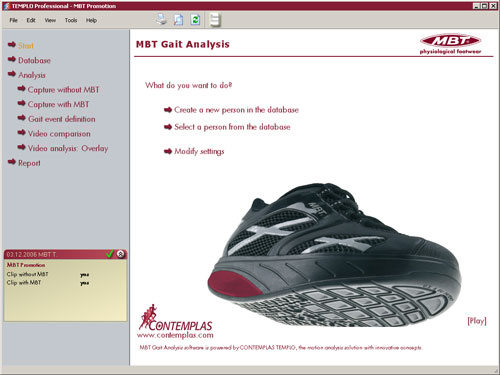Click the TEMPLO application icon in title bar
The height and width of the screenshot is (375, 500).
(x=6, y=6)
